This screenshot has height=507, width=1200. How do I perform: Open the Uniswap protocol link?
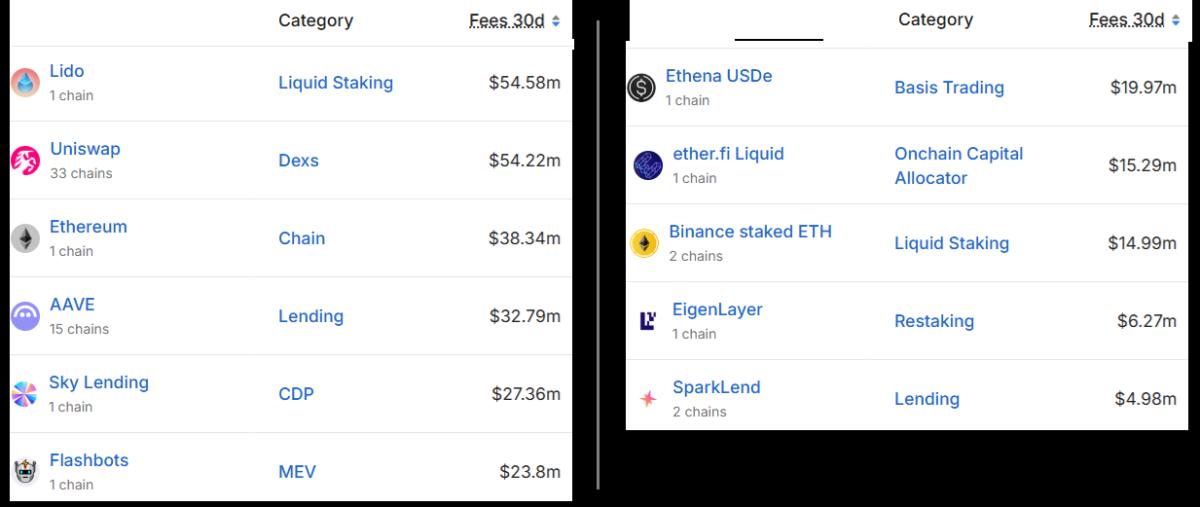point(85,149)
